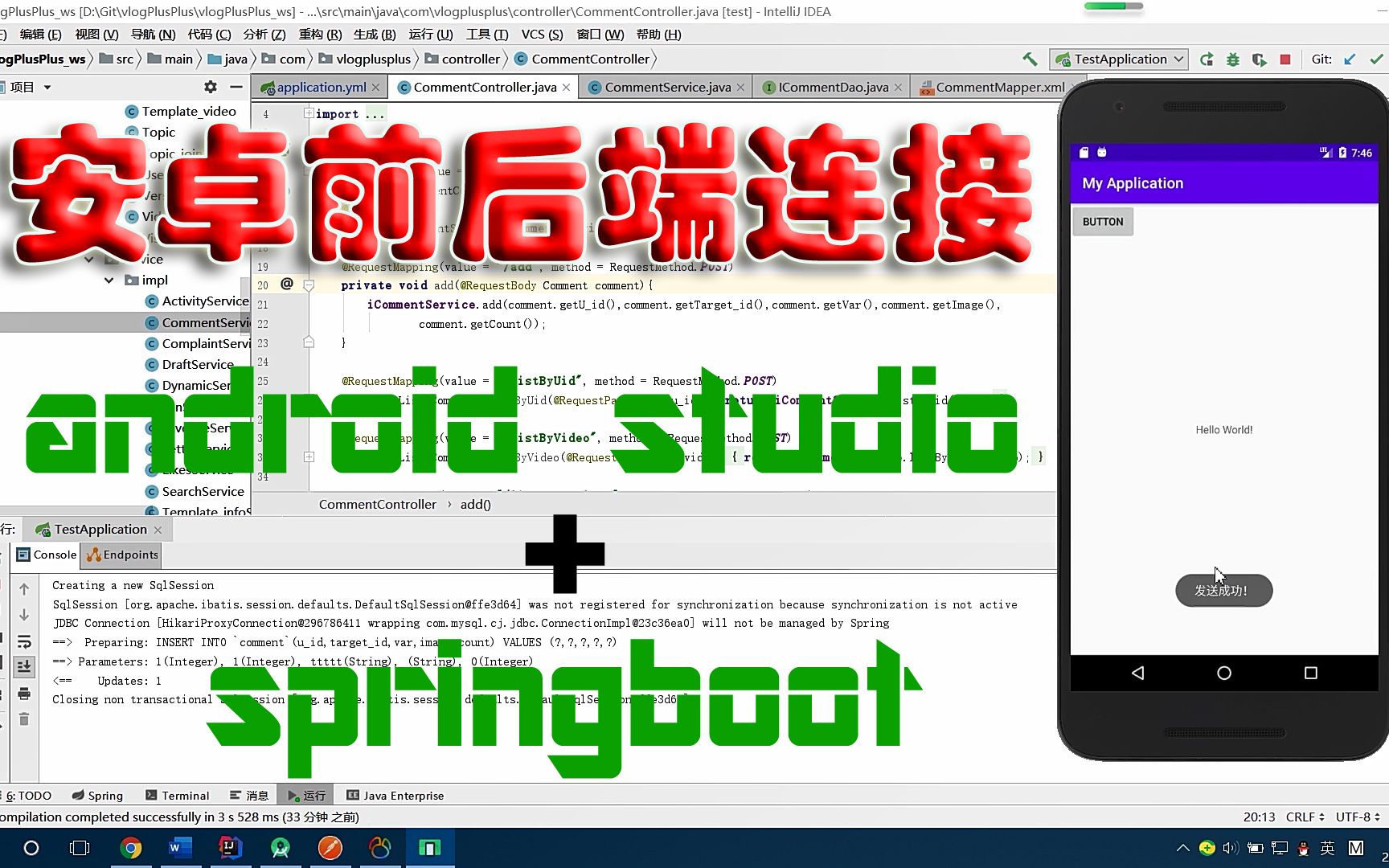Open the 重构 (R) menu
The height and width of the screenshot is (868, 1389).
pos(320,35)
